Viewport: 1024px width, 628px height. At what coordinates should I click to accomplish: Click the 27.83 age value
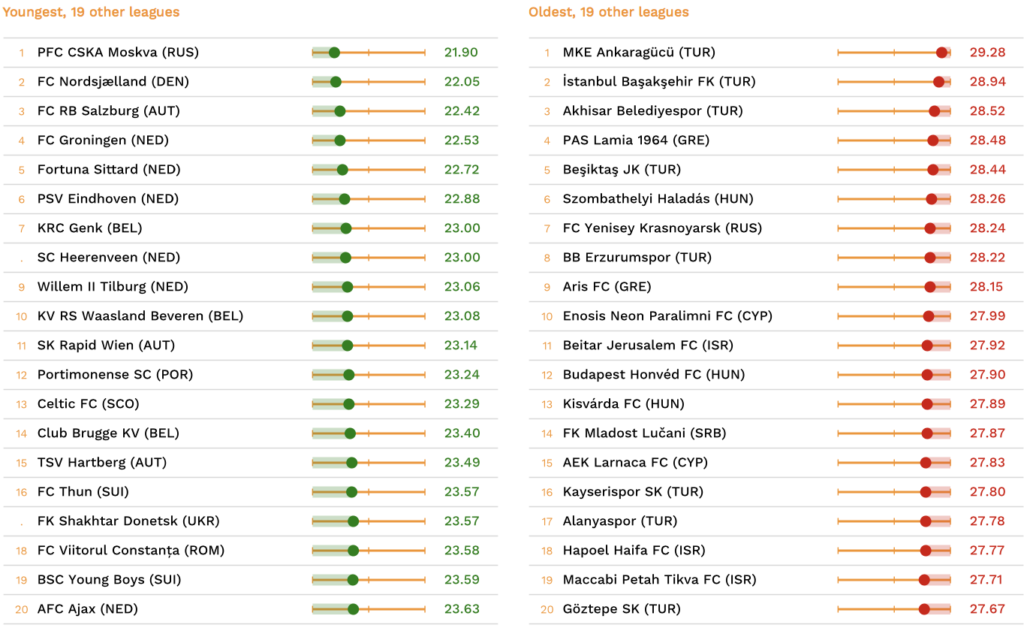(x=987, y=462)
